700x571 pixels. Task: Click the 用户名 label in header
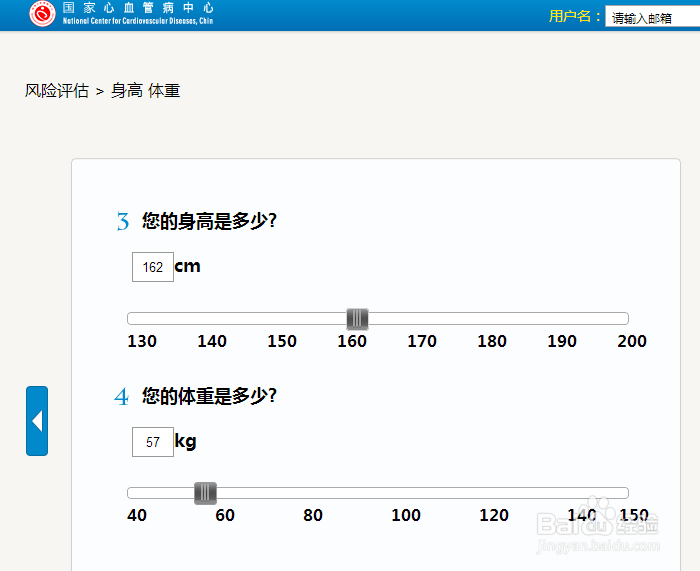coord(575,17)
